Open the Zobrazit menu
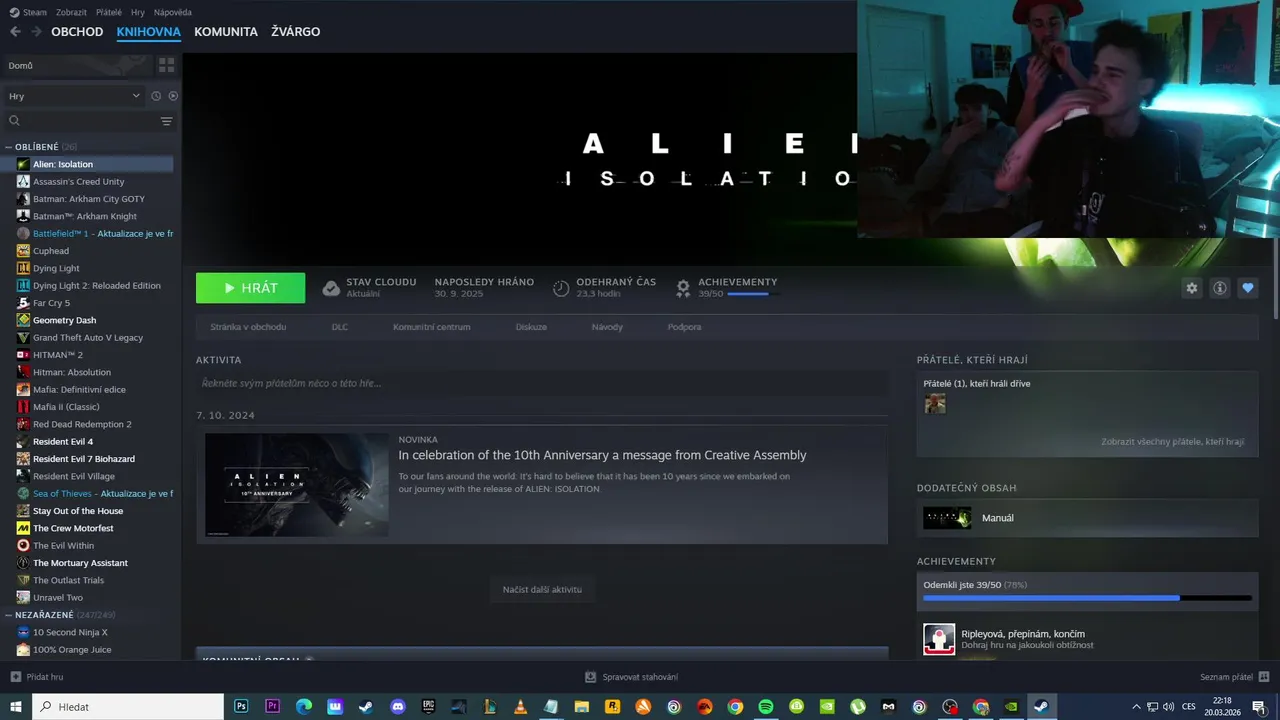Image resolution: width=1280 pixels, height=720 pixels. tap(71, 12)
